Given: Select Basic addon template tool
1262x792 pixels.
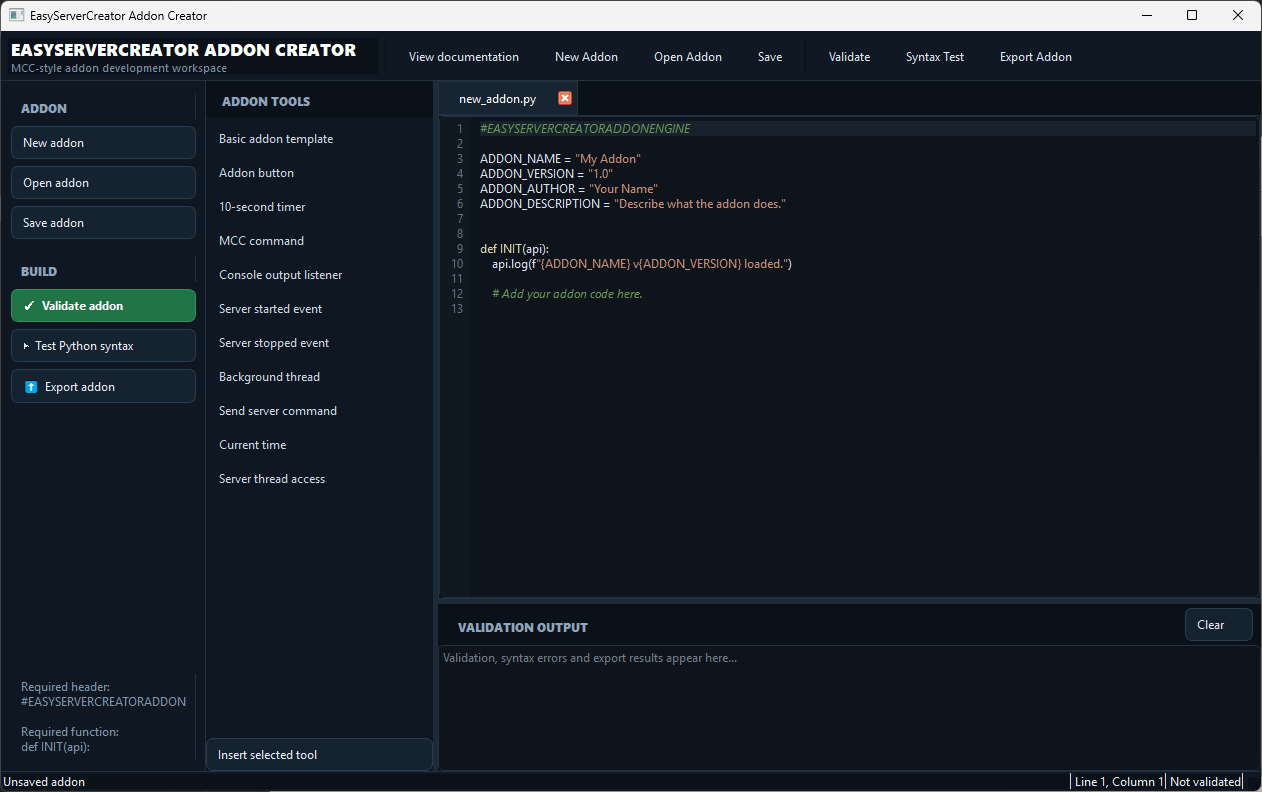Looking at the screenshot, I should click(319, 139).
